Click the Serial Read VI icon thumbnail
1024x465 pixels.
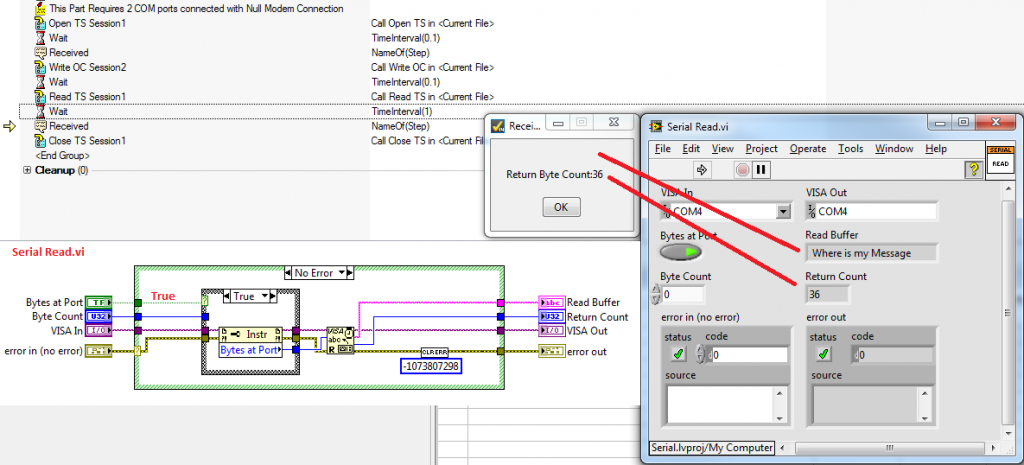tap(1000, 160)
